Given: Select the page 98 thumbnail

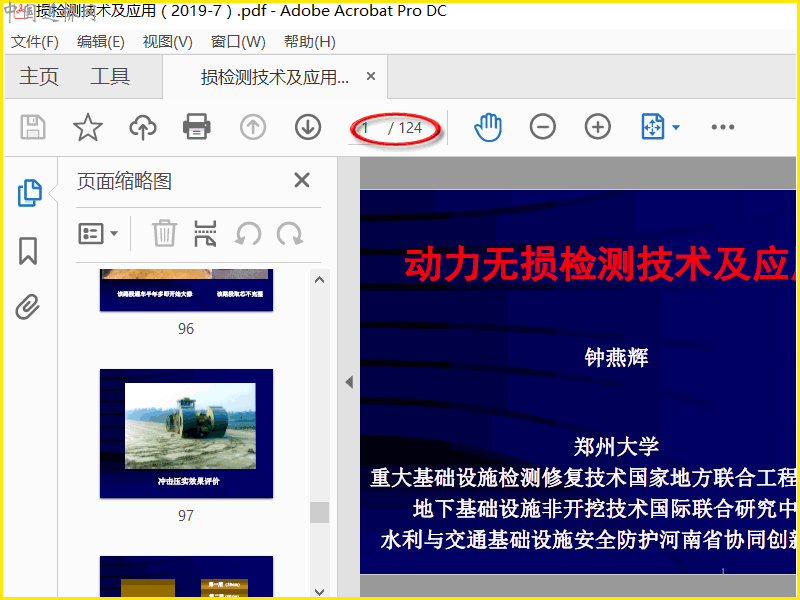Looking at the screenshot, I should pos(186,577).
